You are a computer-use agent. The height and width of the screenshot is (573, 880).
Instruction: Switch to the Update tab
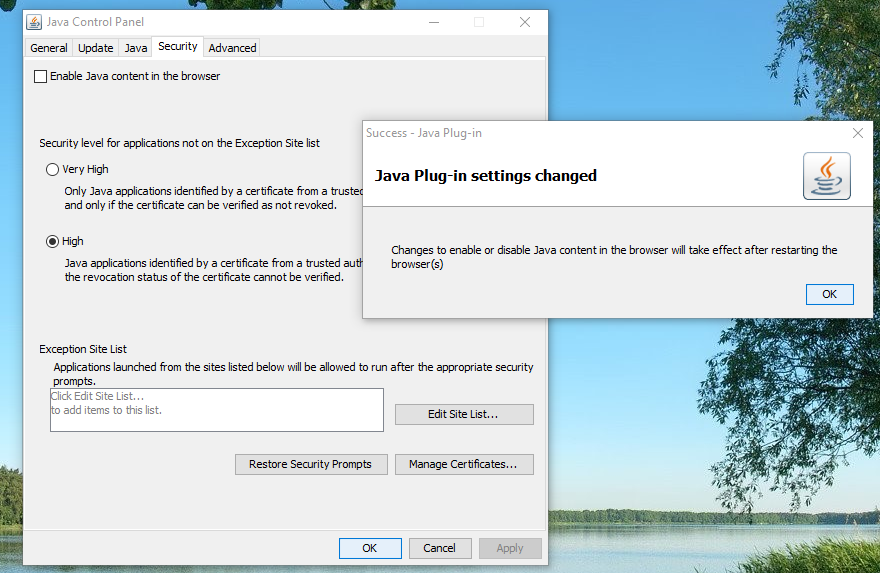point(95,48)
